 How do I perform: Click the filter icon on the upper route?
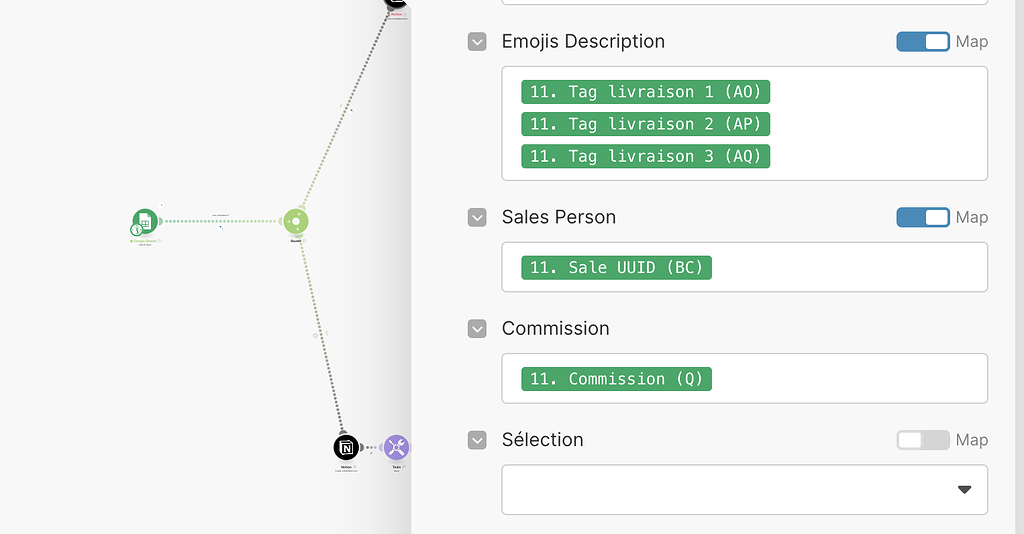351,110
